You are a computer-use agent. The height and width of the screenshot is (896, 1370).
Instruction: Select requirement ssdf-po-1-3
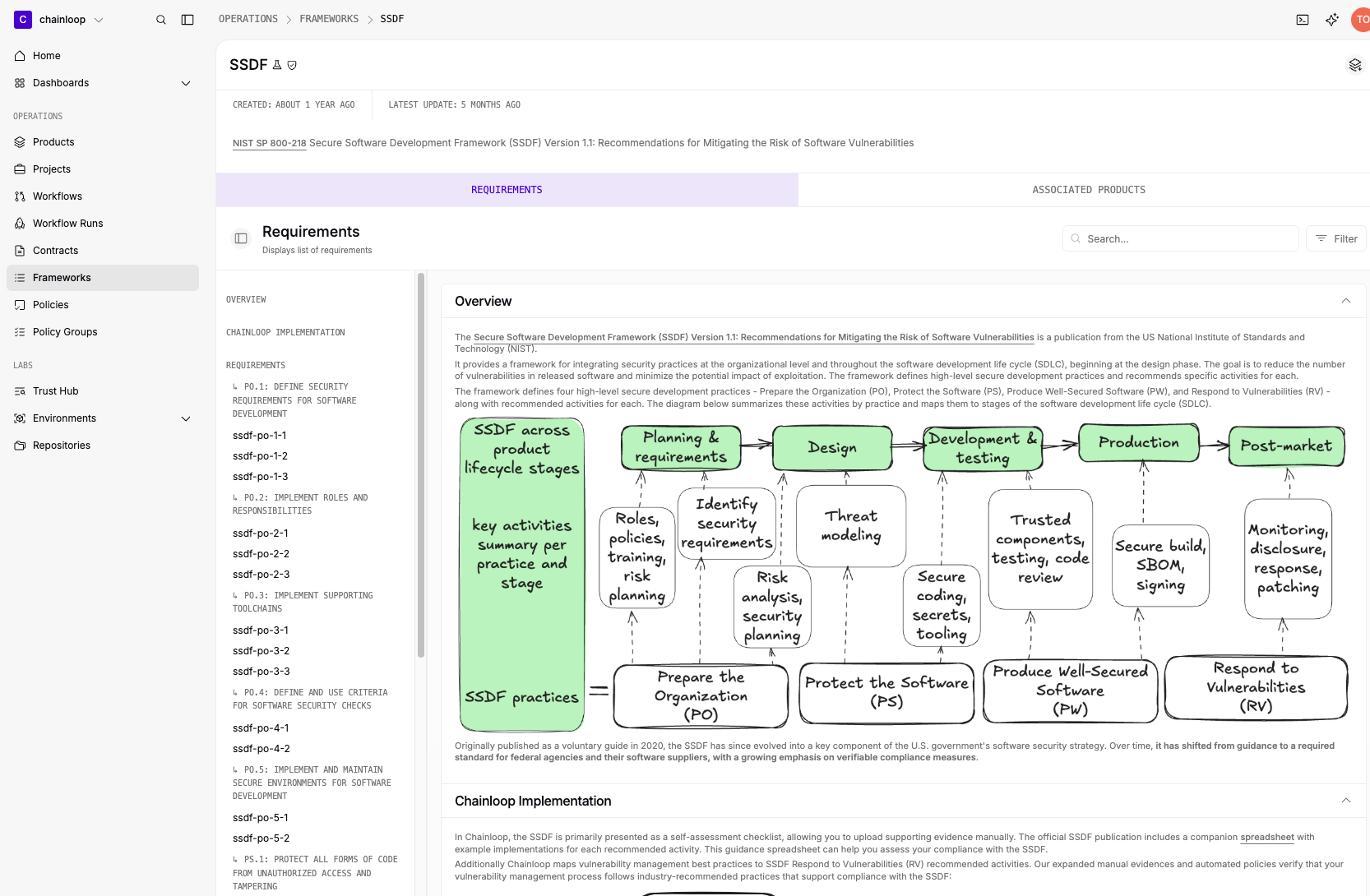[260, 477]
